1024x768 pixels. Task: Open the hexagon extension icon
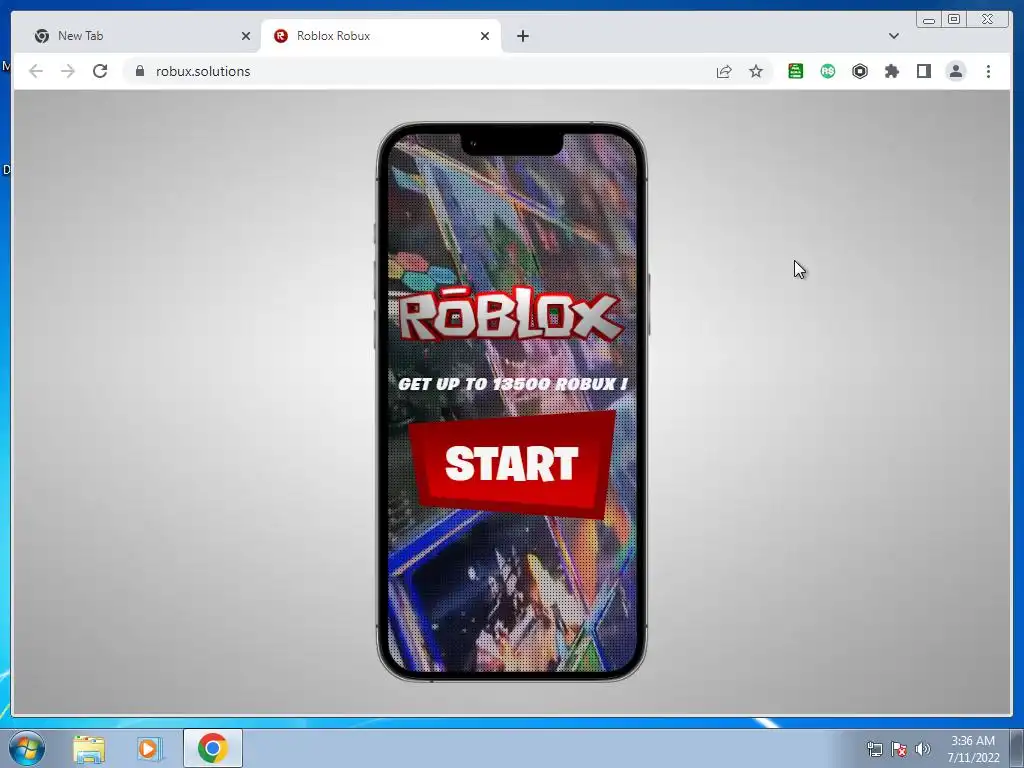[x=859, y=71]
